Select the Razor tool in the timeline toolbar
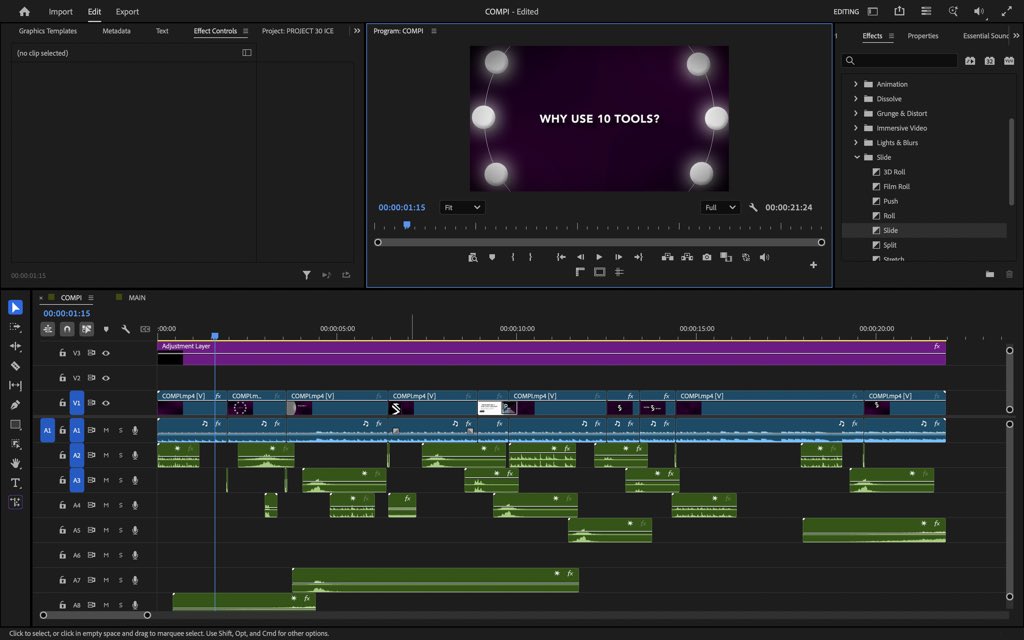1024x640 pixels. click(x=15, y=367)
